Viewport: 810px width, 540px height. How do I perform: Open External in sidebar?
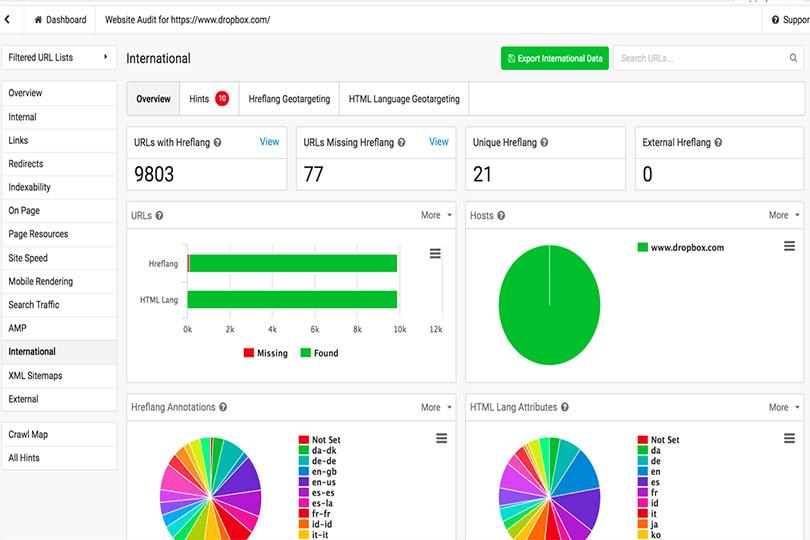click(59, 399)
